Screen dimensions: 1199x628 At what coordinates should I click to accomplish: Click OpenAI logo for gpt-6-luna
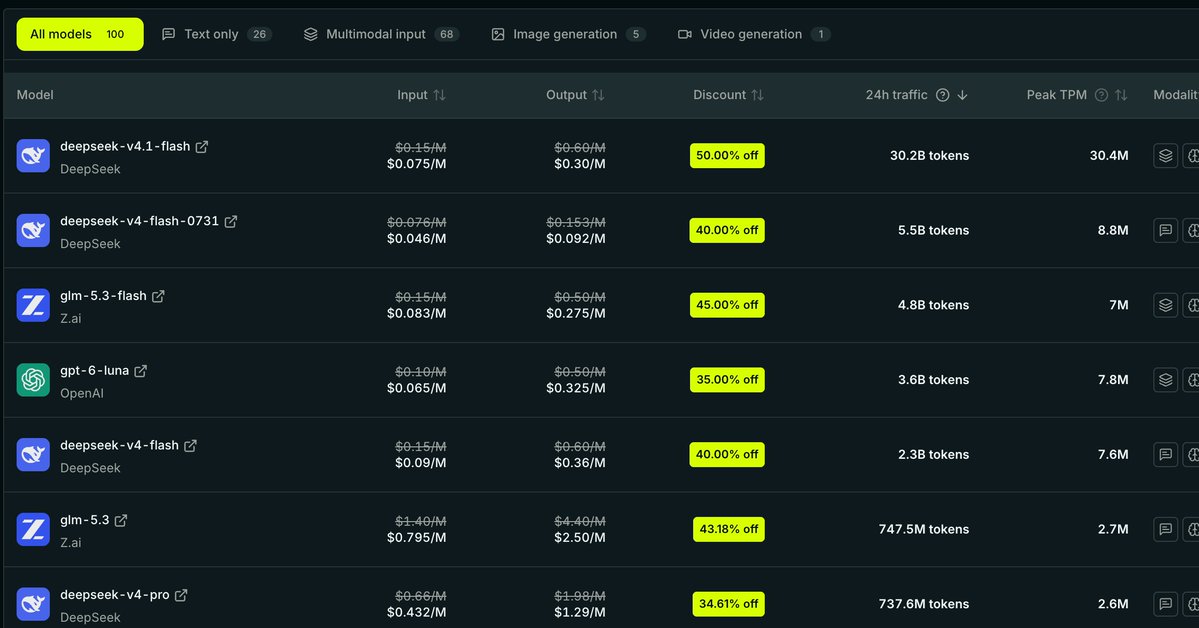tap(33, 380)
